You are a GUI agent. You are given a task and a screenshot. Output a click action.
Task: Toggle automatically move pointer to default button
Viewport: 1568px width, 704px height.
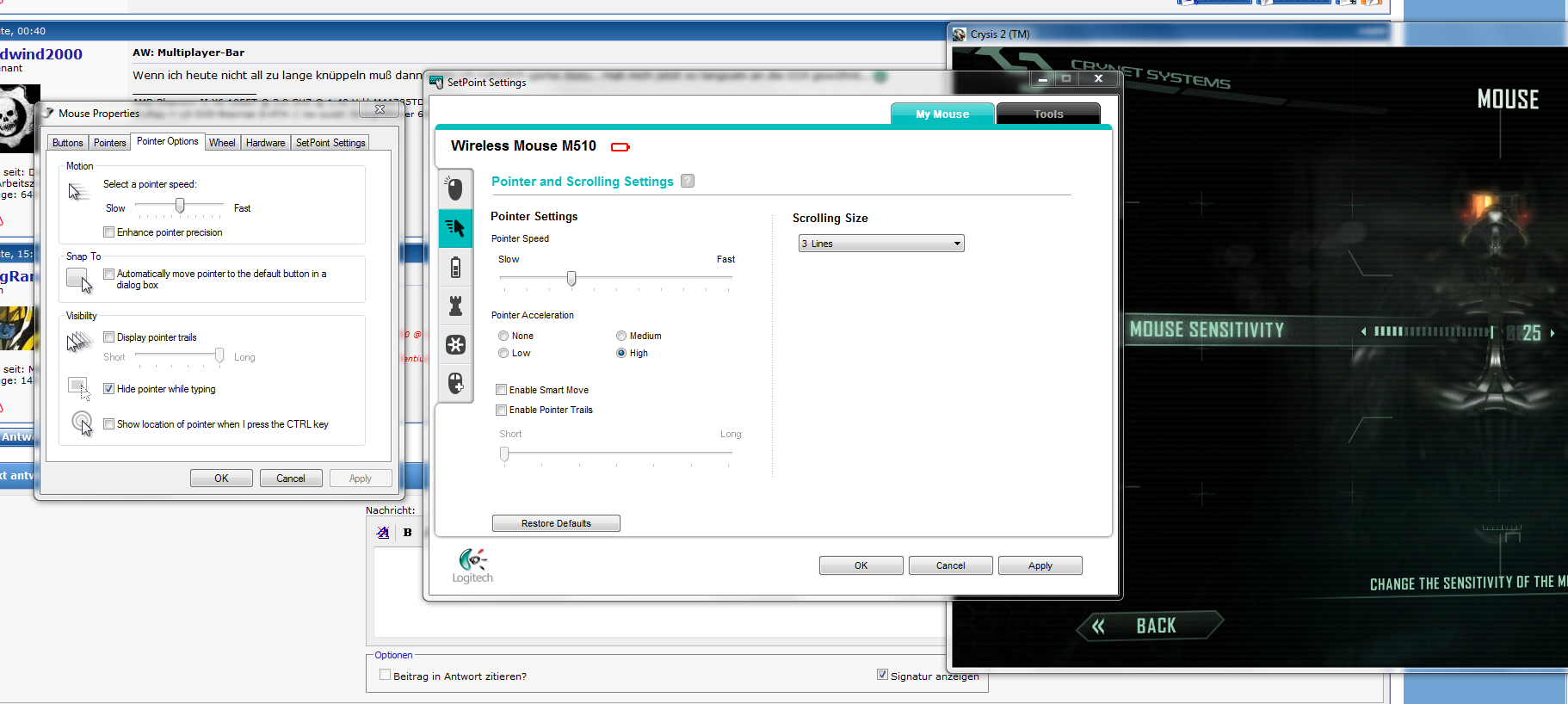point(108,274)
